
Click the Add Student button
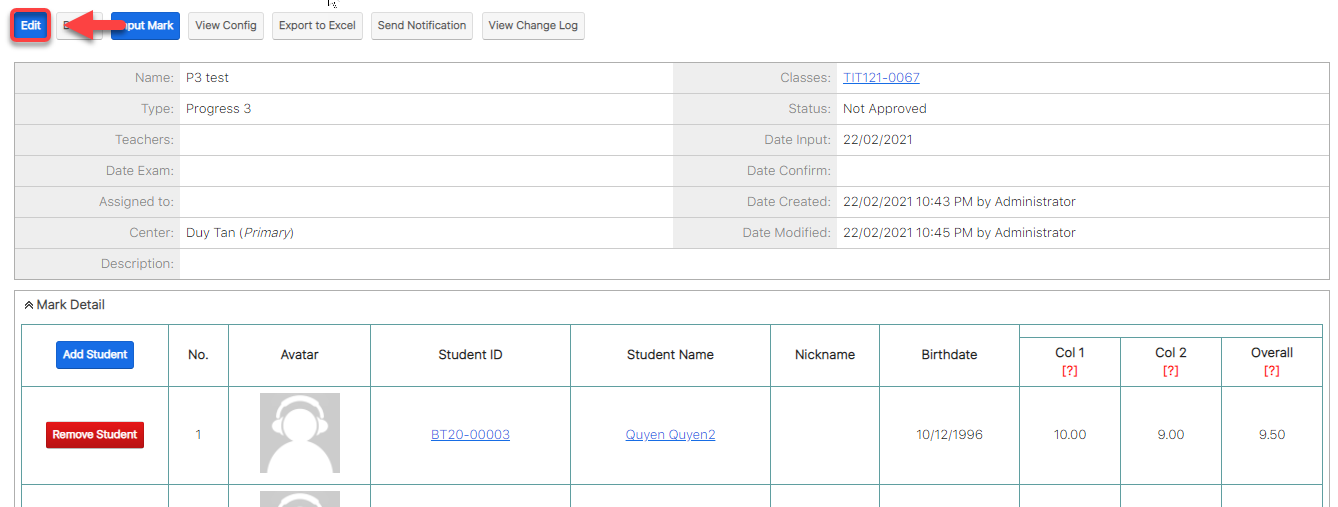click(x=95, y=355)
